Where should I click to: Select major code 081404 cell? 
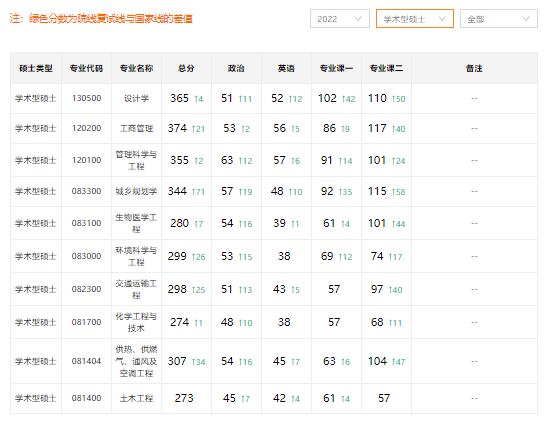(86, 361)
